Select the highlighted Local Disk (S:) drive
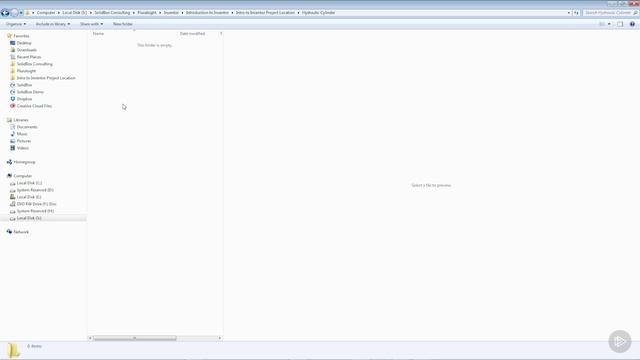 coord(29,218)
